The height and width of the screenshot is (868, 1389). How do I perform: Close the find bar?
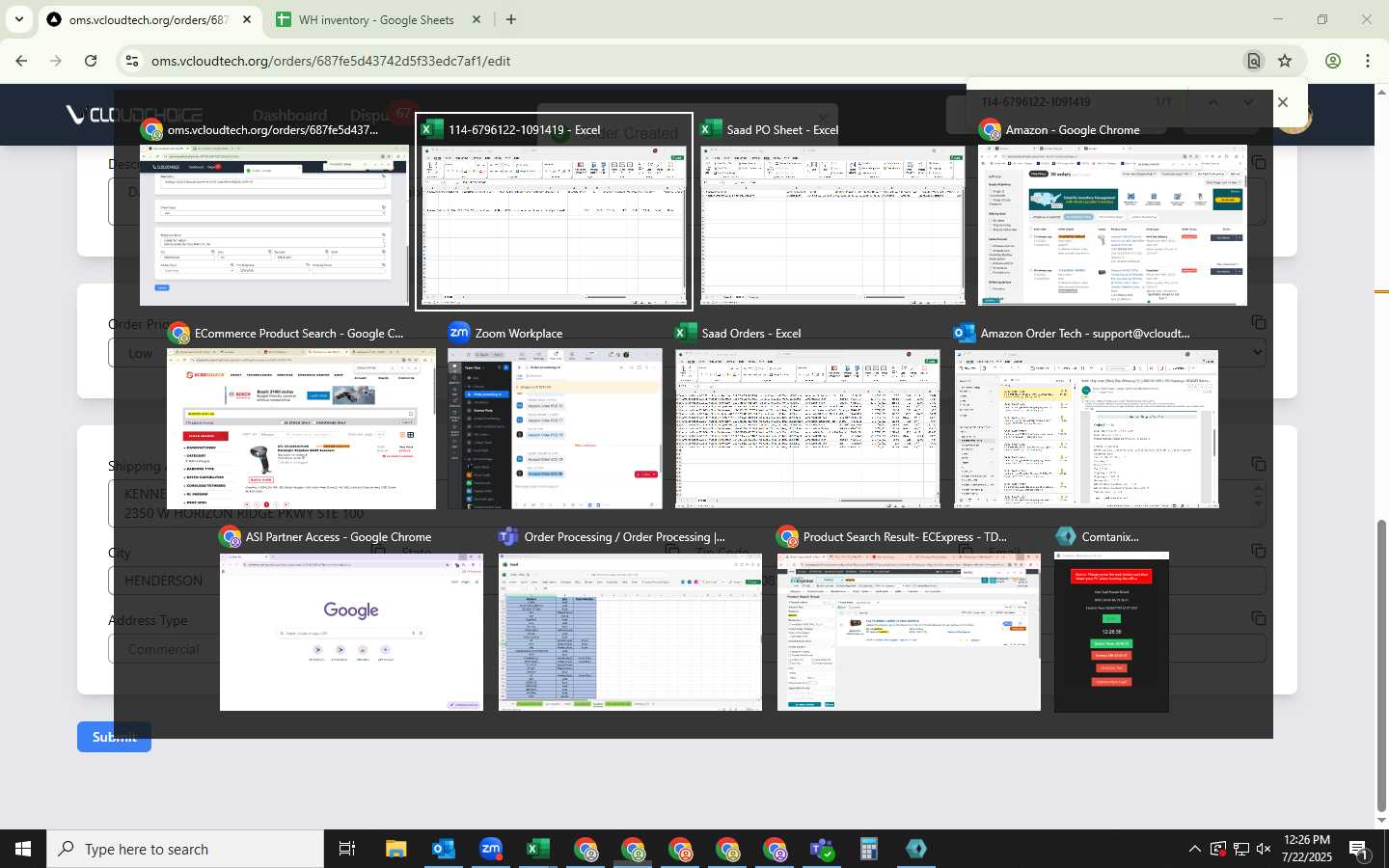tap(1283, 102)
